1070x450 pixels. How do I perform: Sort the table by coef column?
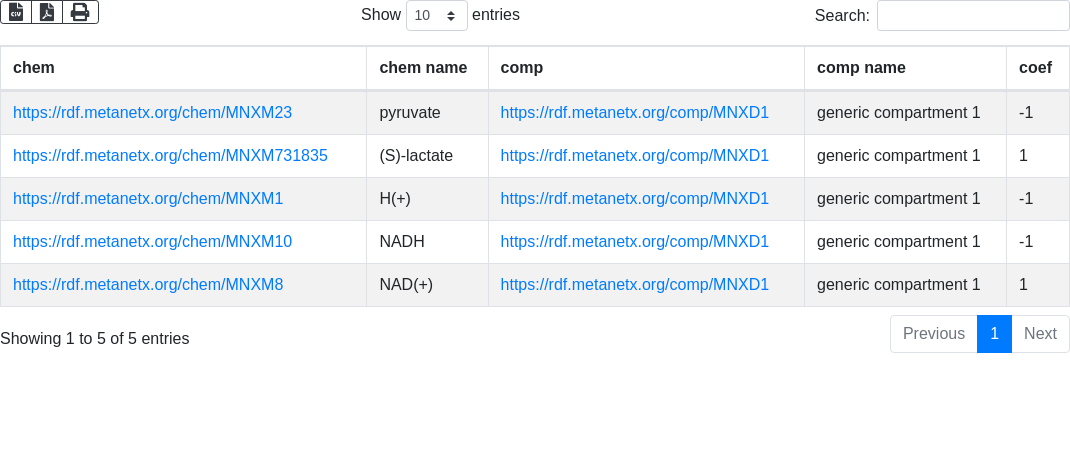(x=1035, y=68)
